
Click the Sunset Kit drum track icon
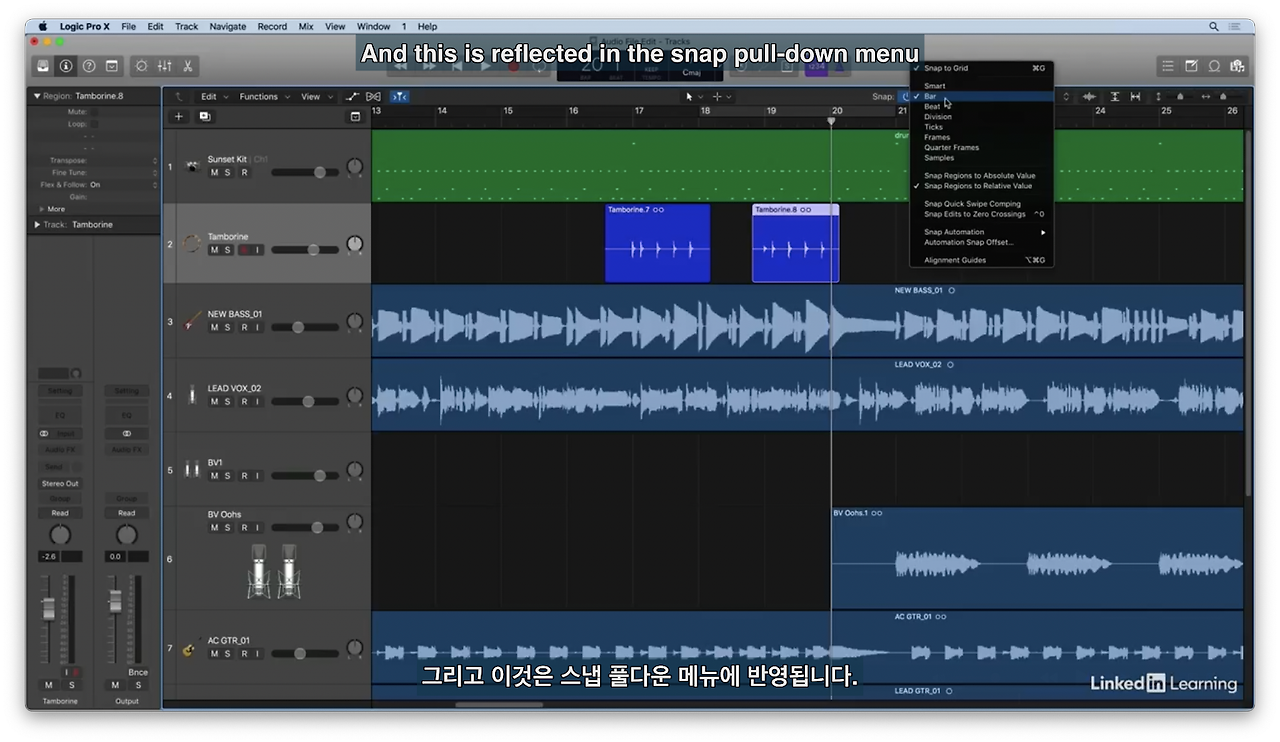(192, 166)
